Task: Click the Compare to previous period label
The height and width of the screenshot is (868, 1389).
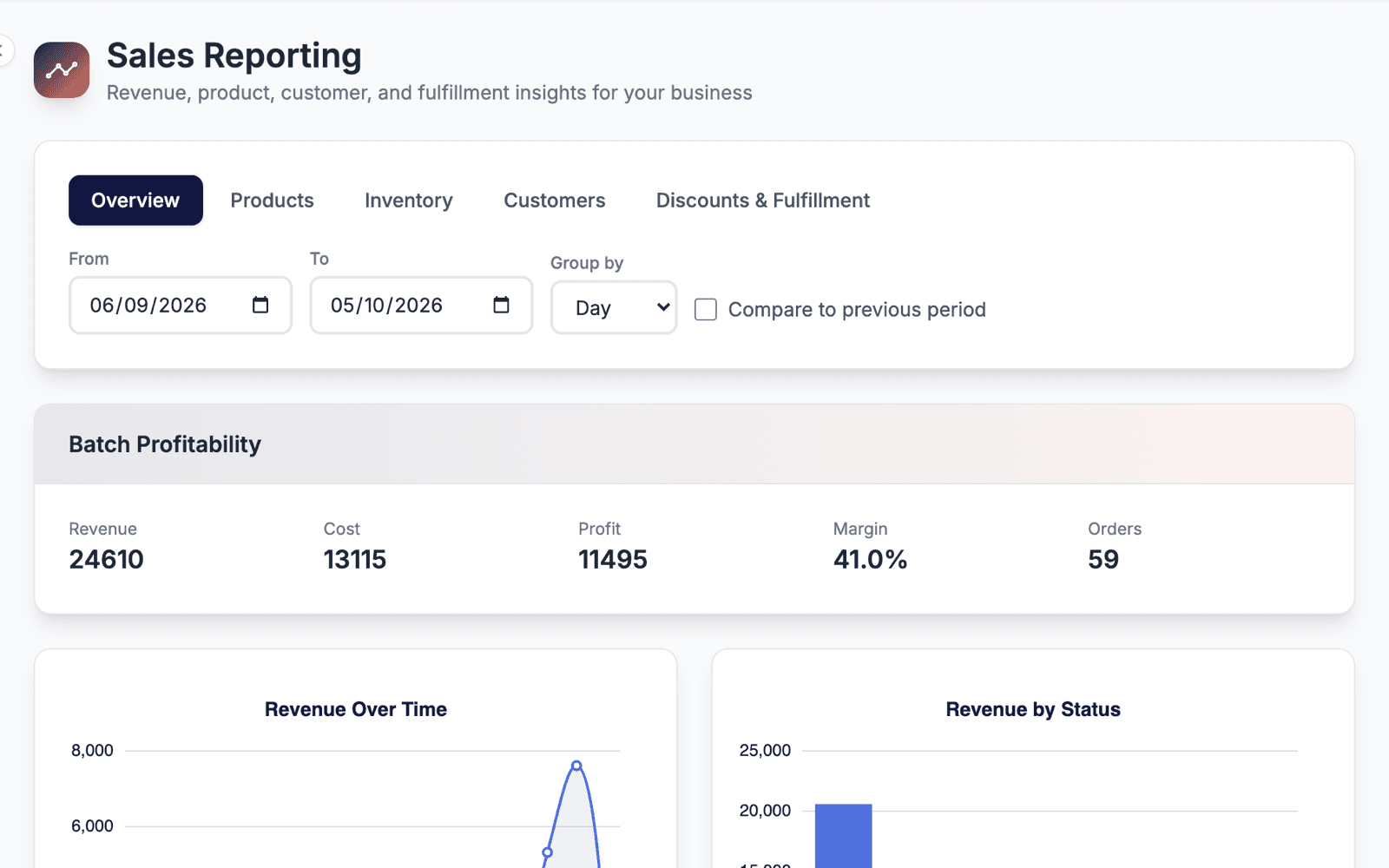Action: 857,310
